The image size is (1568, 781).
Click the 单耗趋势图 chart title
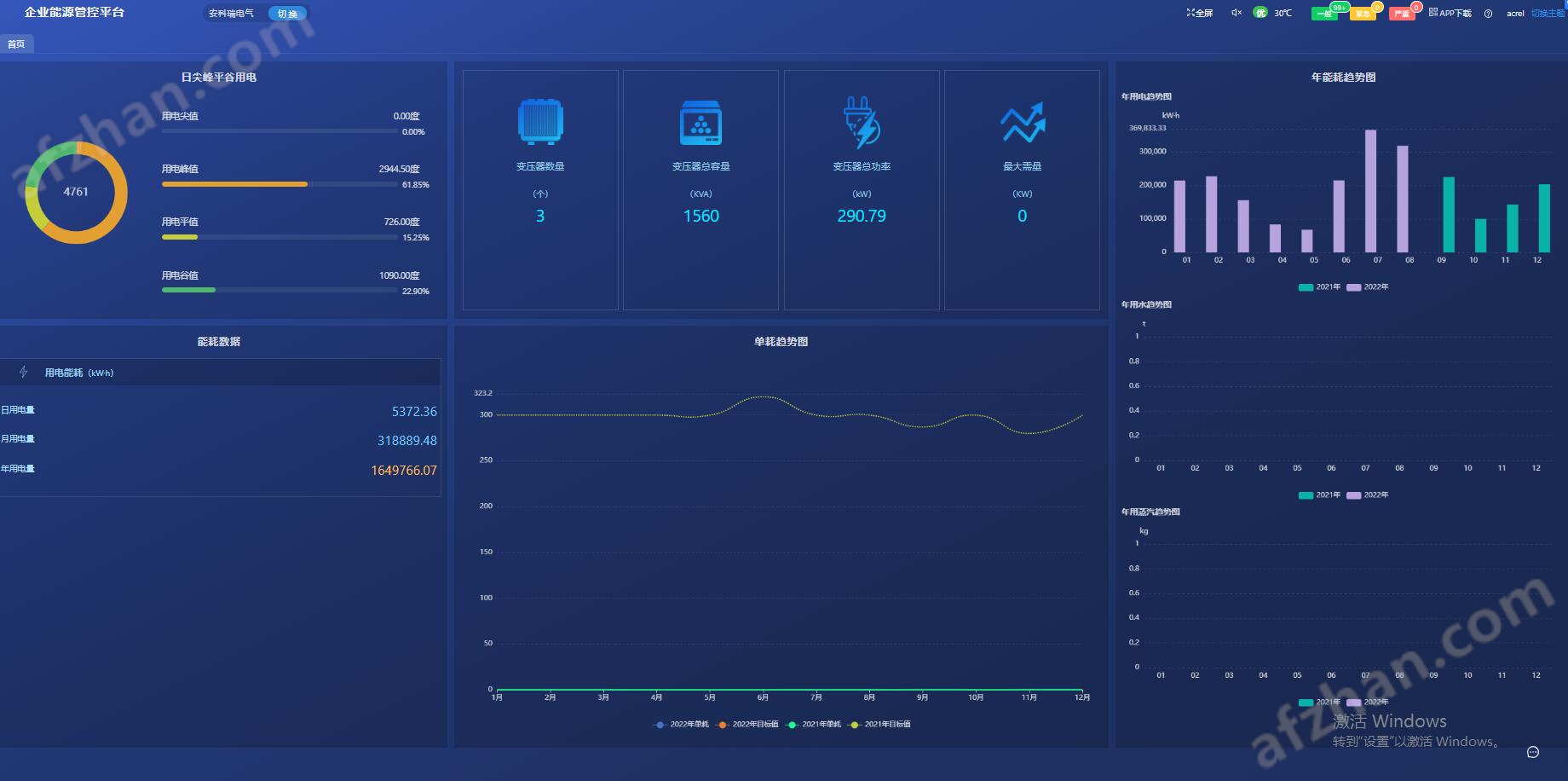pos(781,342)
